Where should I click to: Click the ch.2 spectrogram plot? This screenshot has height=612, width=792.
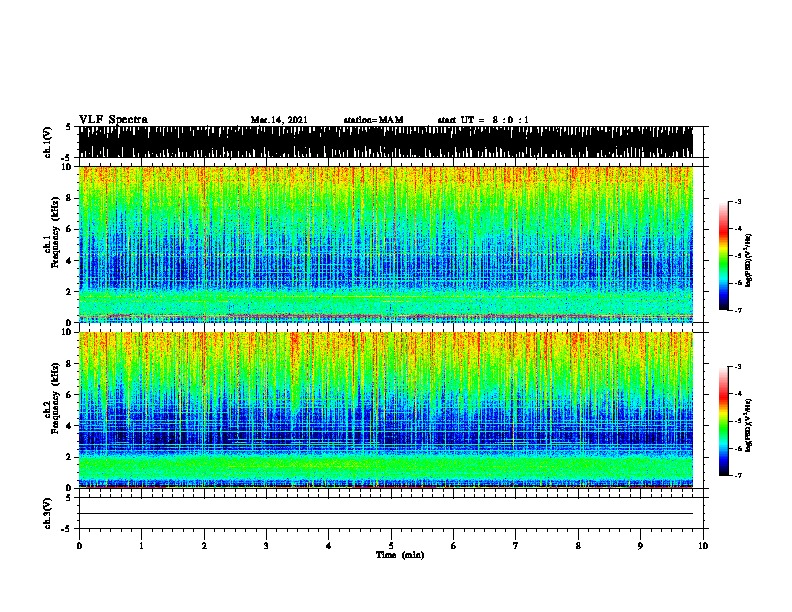(x=386, y=410)
